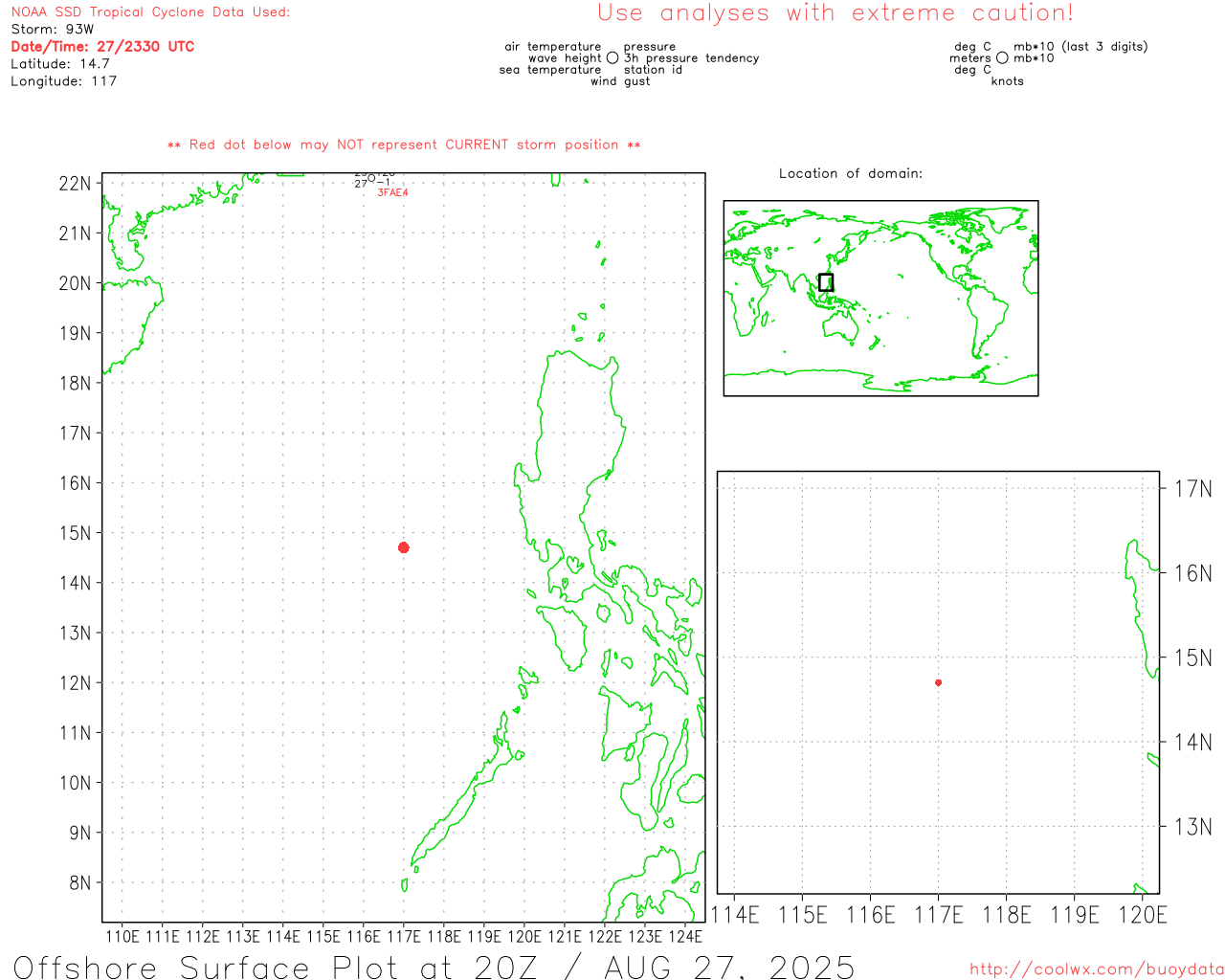This screenshot has width=1225, height=980.
Task: Click the 'mb*10 (last 3 digits)' unit label
Action: pos(1080,47)
